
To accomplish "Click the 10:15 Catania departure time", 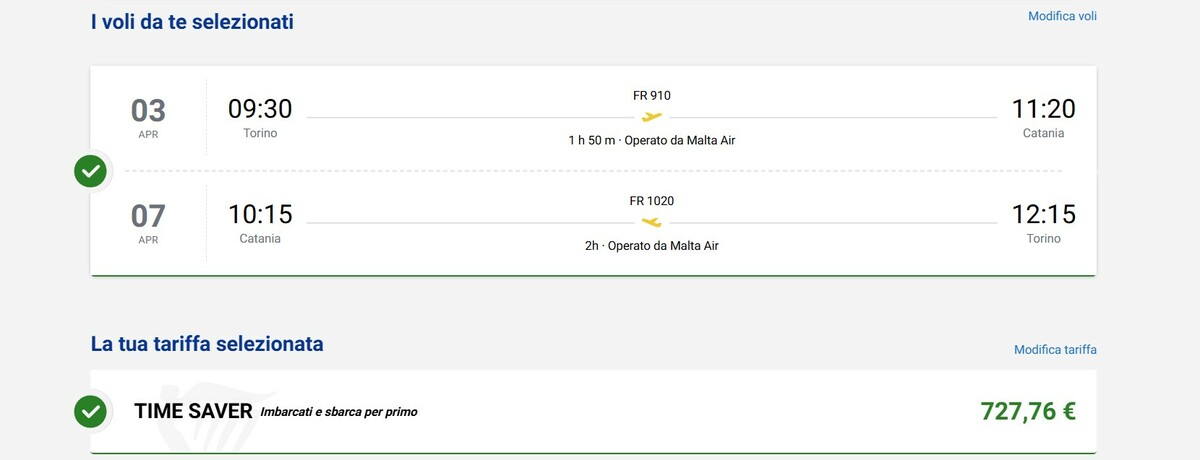I will pyautogui.click(x=260, y=214).
